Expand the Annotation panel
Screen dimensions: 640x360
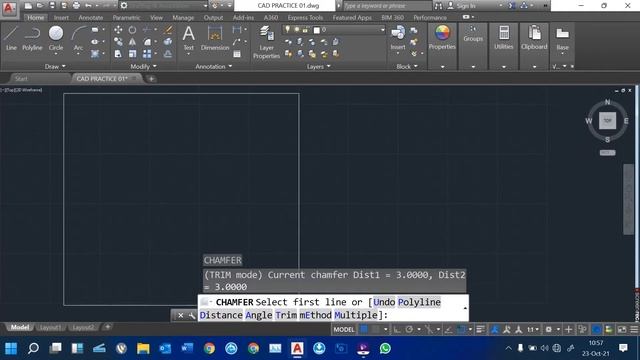point(213,66)
